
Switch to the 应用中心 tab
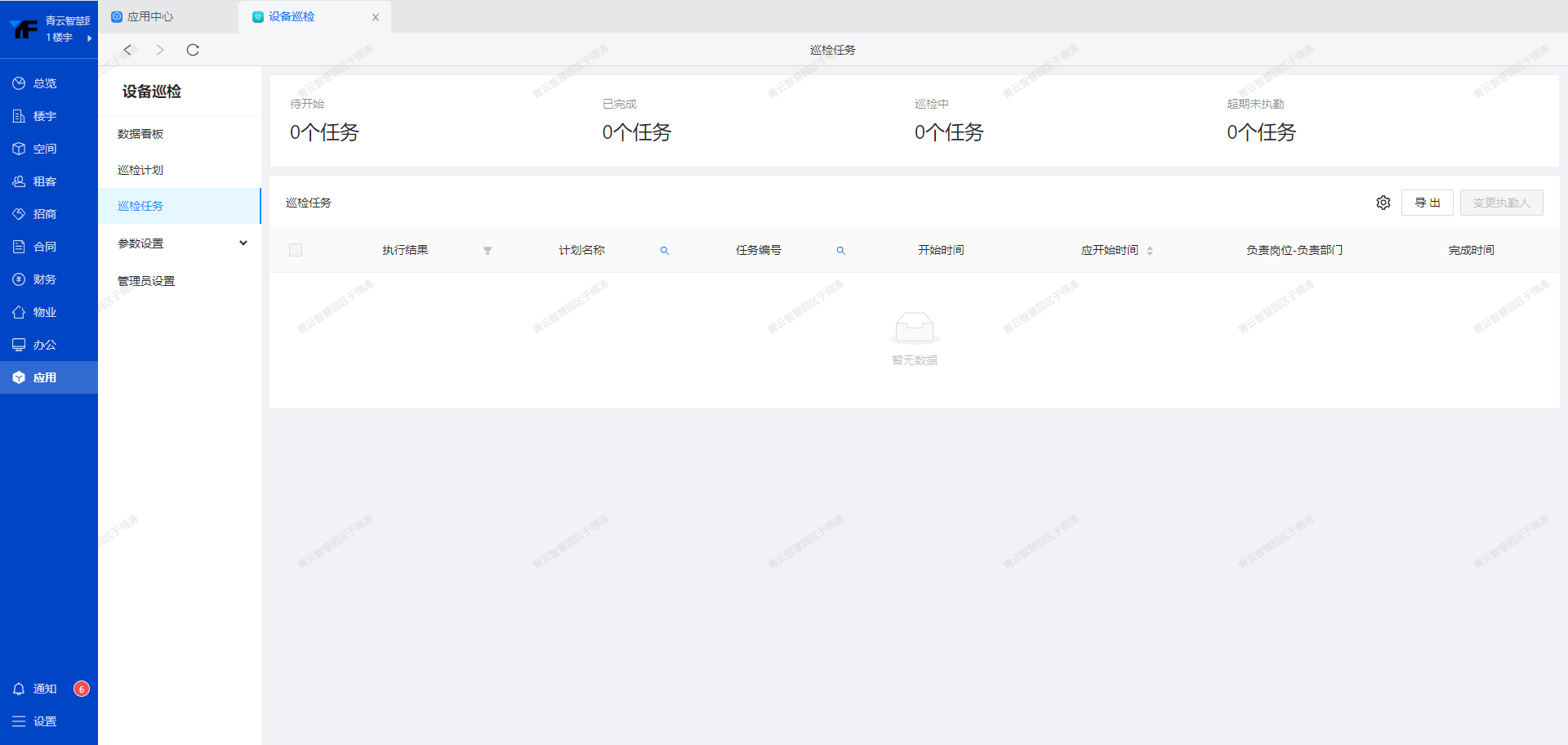click(x=150, y=16)
